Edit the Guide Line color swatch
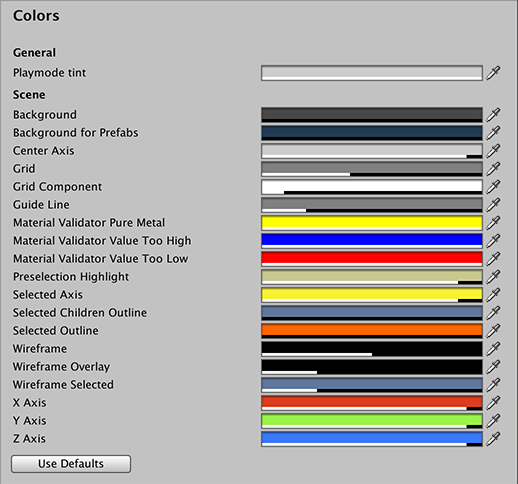The height and width of the screenshot is (484, 518). (x=372, y=205)
